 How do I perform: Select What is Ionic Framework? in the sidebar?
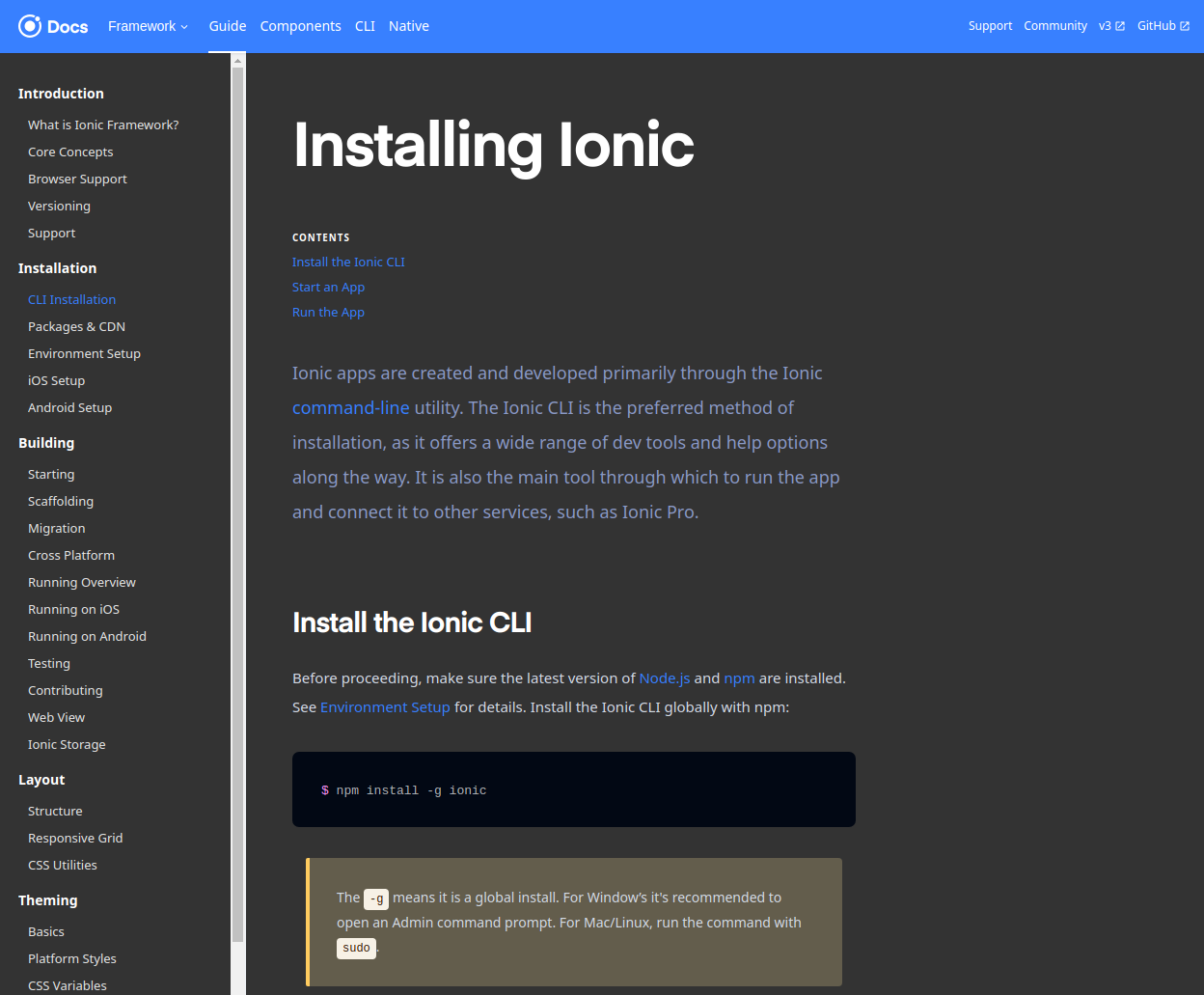click(103, 124)
